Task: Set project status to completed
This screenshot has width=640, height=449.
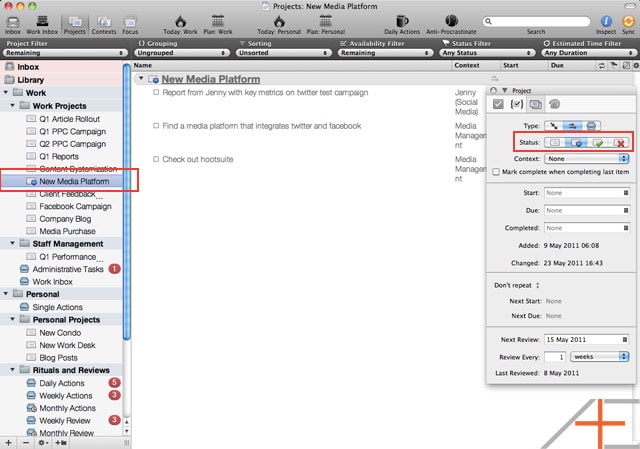Action: click(598, 142)
